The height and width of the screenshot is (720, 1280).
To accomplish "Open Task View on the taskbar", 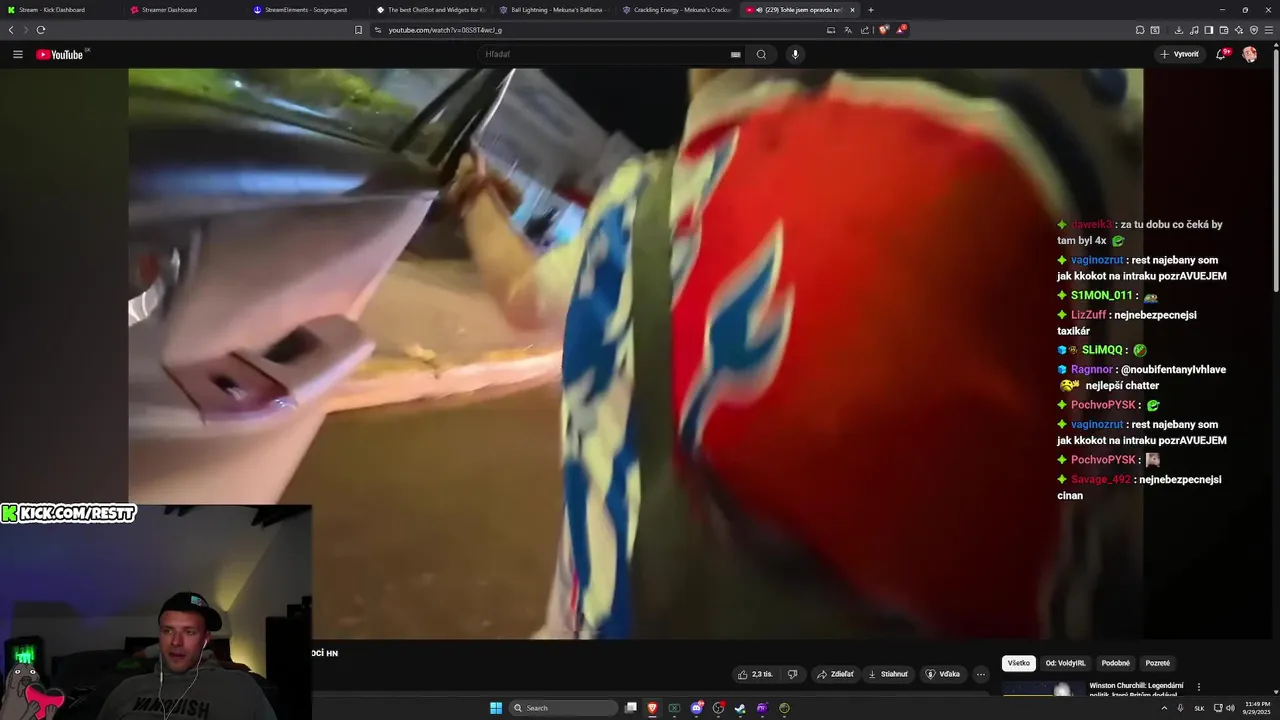I will [631, 708].
